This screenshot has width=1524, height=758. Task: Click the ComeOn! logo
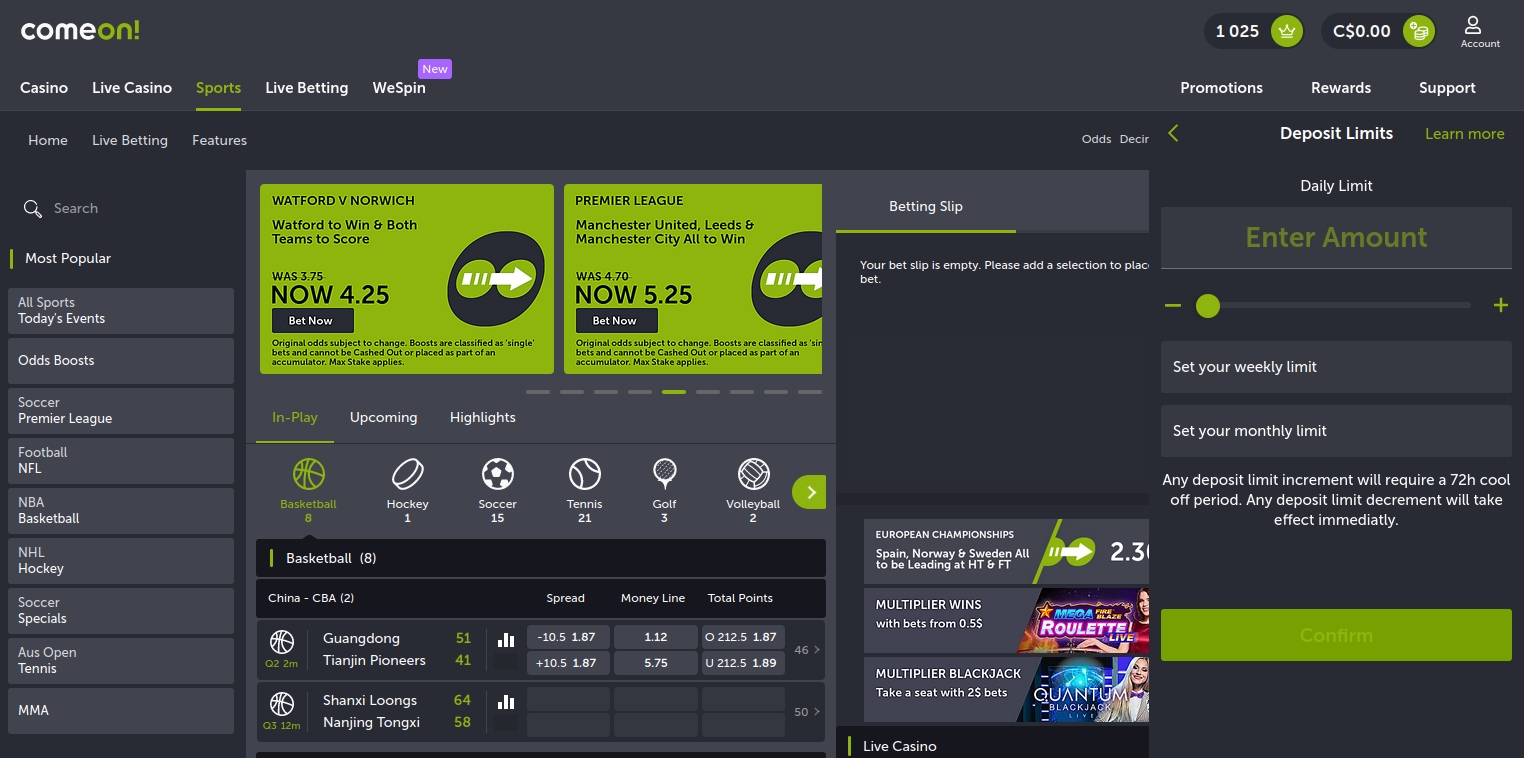point(80,31)
